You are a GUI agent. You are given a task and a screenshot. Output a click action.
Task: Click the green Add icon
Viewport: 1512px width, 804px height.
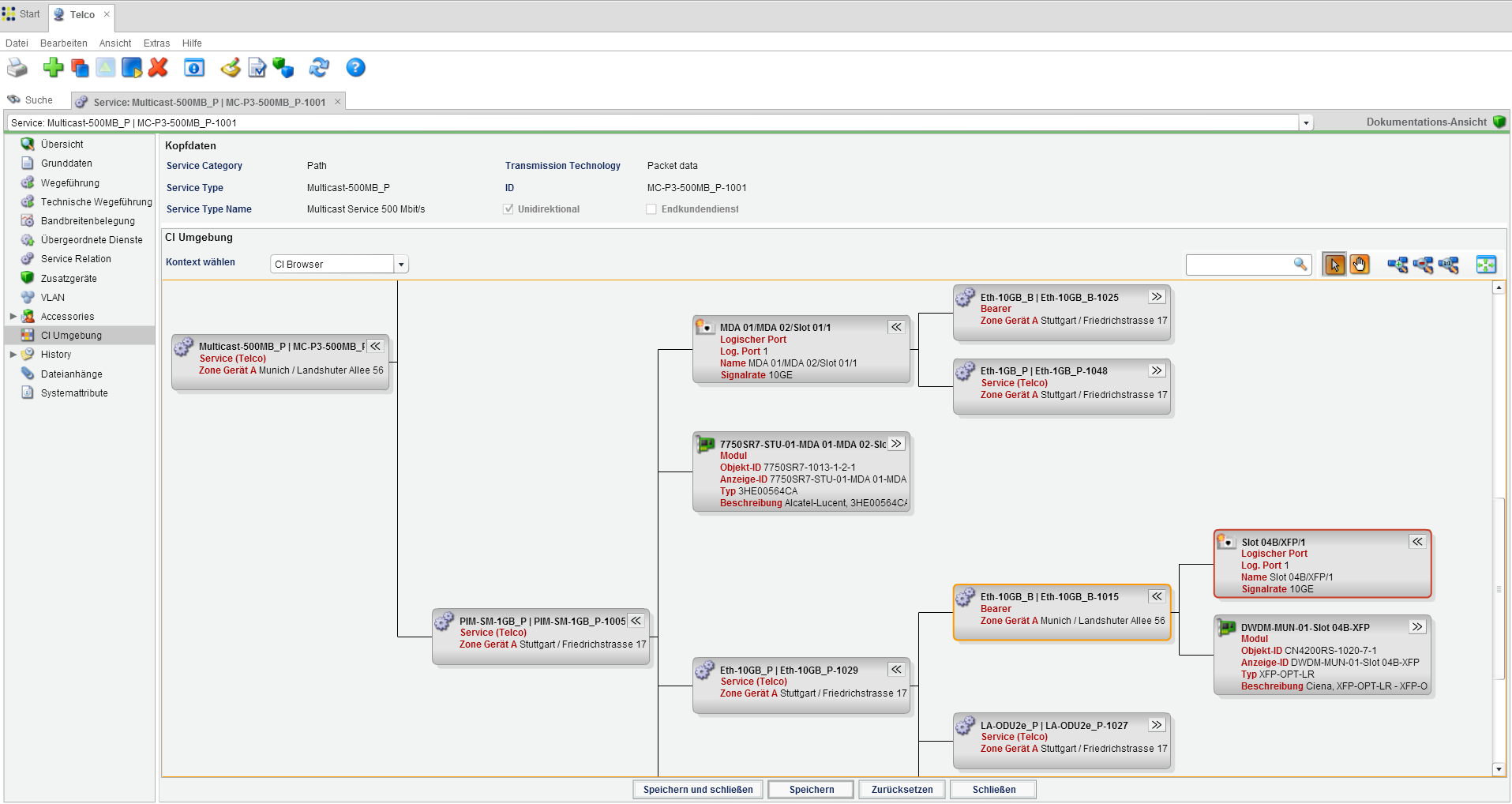pyautogui.click(x=53, y=68)
